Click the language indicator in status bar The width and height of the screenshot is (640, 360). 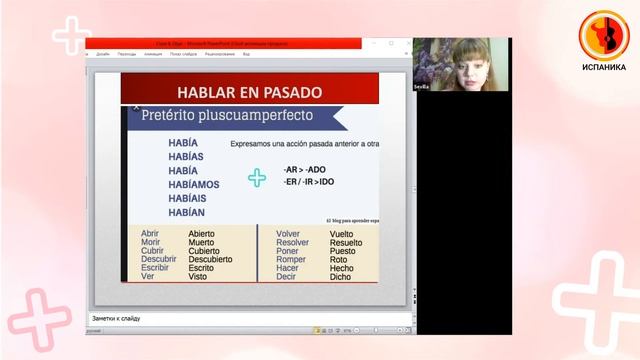point(93,331)
